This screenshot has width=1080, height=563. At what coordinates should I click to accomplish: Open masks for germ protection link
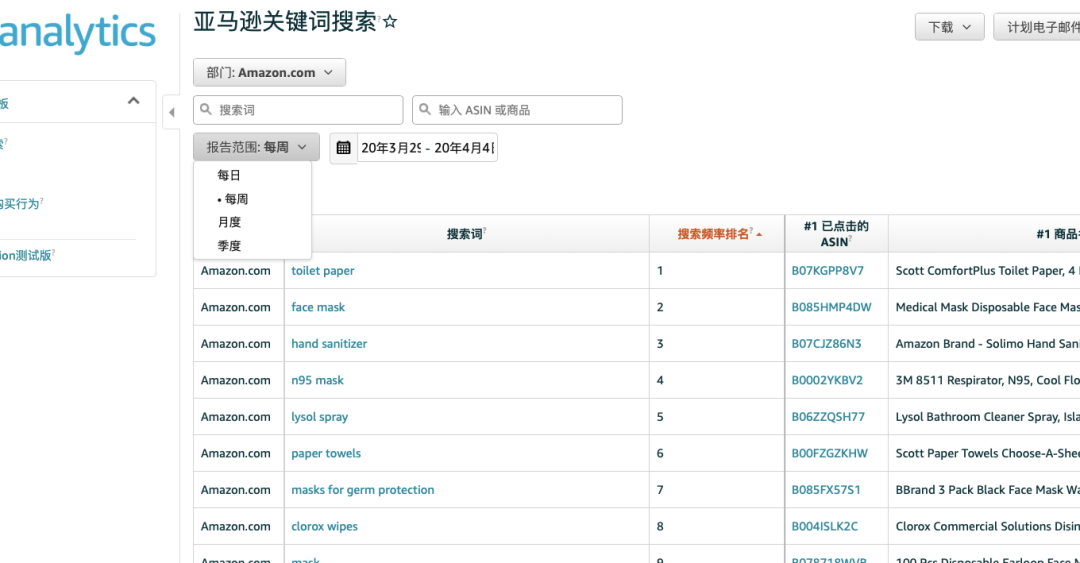(362, 490)
